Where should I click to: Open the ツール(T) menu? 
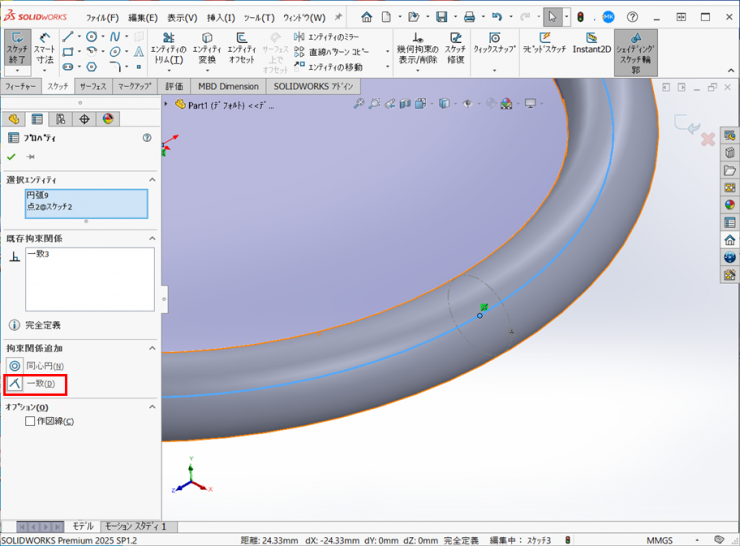tap(259, 18)
